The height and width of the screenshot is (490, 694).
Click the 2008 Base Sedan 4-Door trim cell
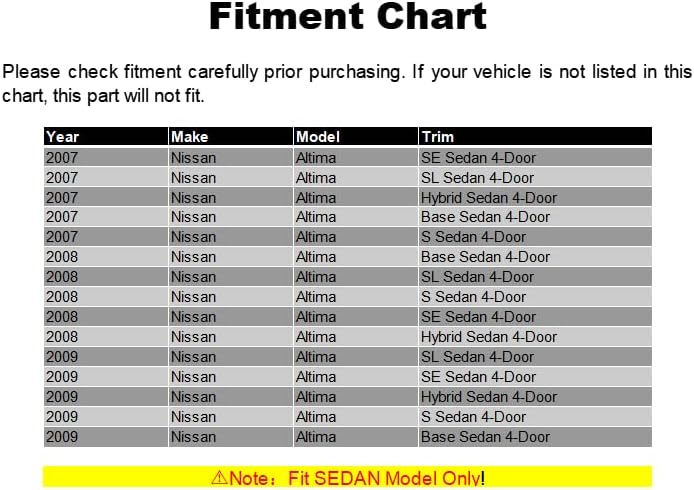535,257
